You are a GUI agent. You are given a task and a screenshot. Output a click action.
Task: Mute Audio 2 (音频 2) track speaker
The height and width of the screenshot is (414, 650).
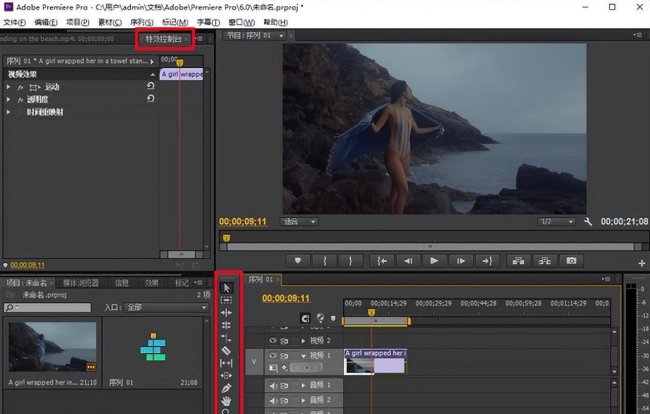pos(273,400)
